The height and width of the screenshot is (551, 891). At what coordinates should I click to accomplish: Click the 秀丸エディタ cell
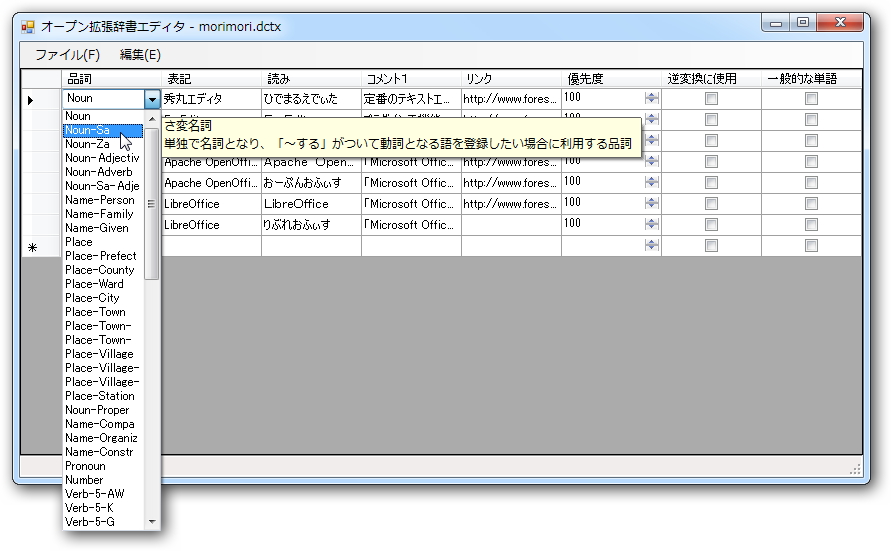coord(211,99)
